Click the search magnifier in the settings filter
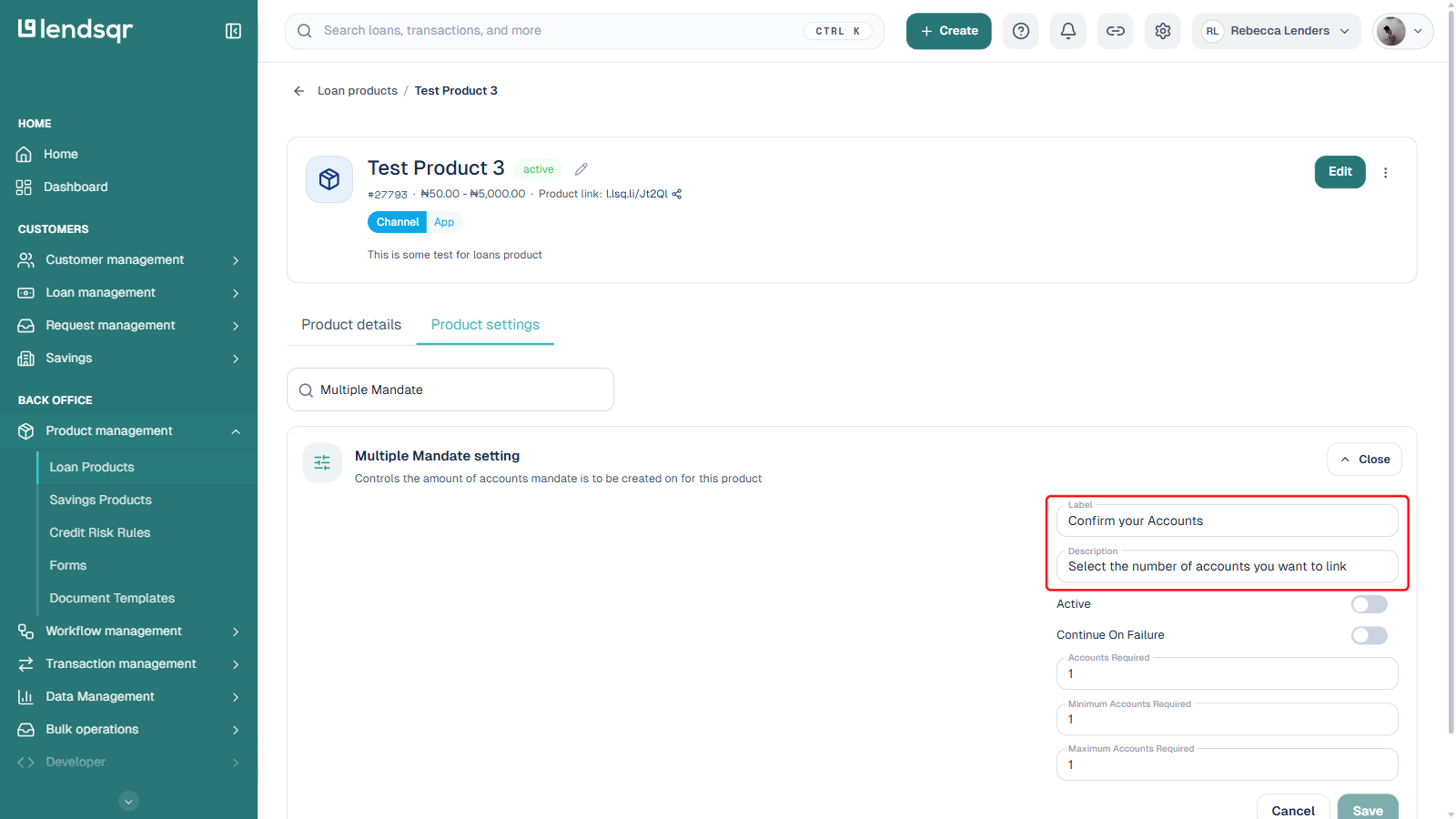The height and width of the screenshot is (819, 1456). pos(306,390)
